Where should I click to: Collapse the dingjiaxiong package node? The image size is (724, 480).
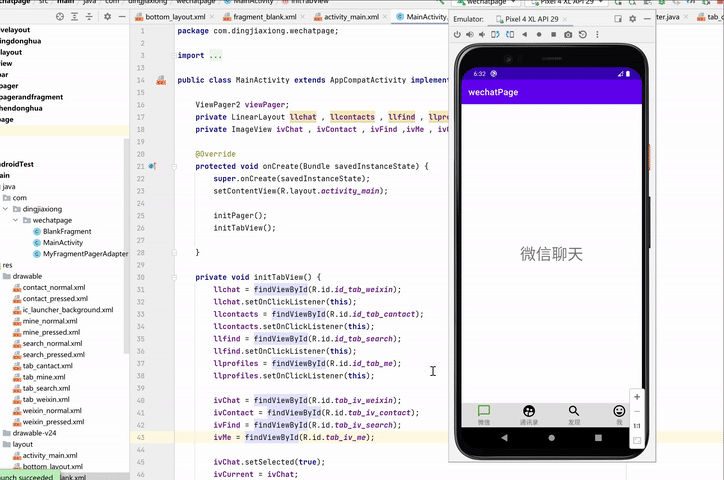coord(6,209)
